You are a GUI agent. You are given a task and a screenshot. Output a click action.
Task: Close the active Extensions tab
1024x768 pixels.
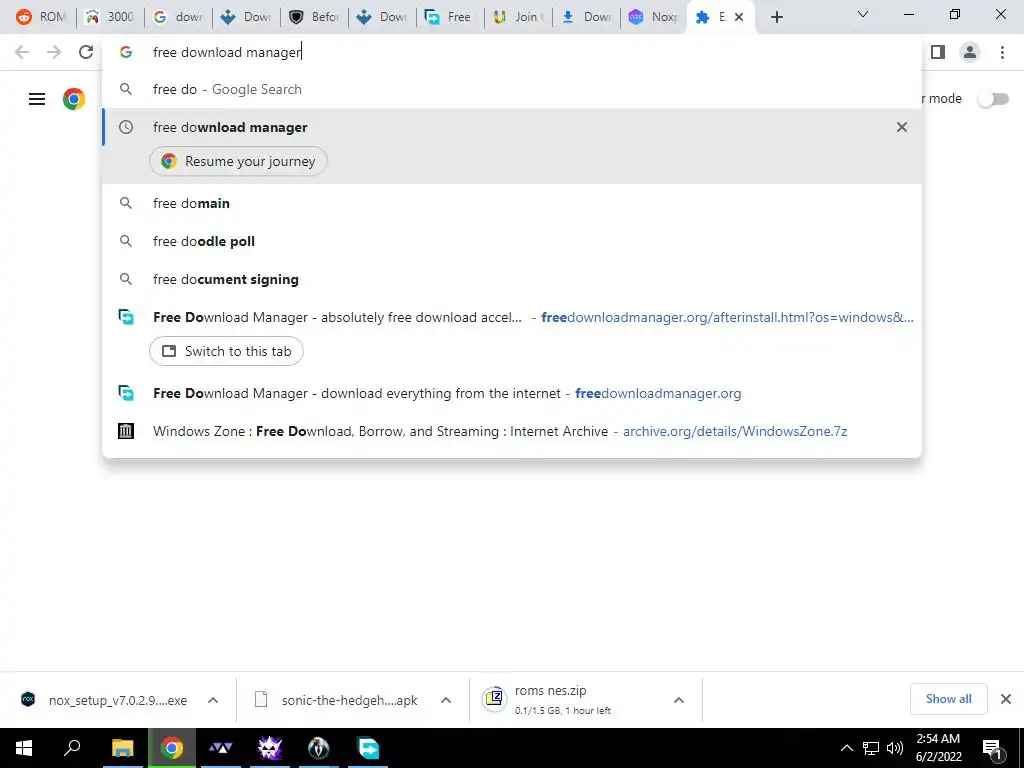coord(739,17)
